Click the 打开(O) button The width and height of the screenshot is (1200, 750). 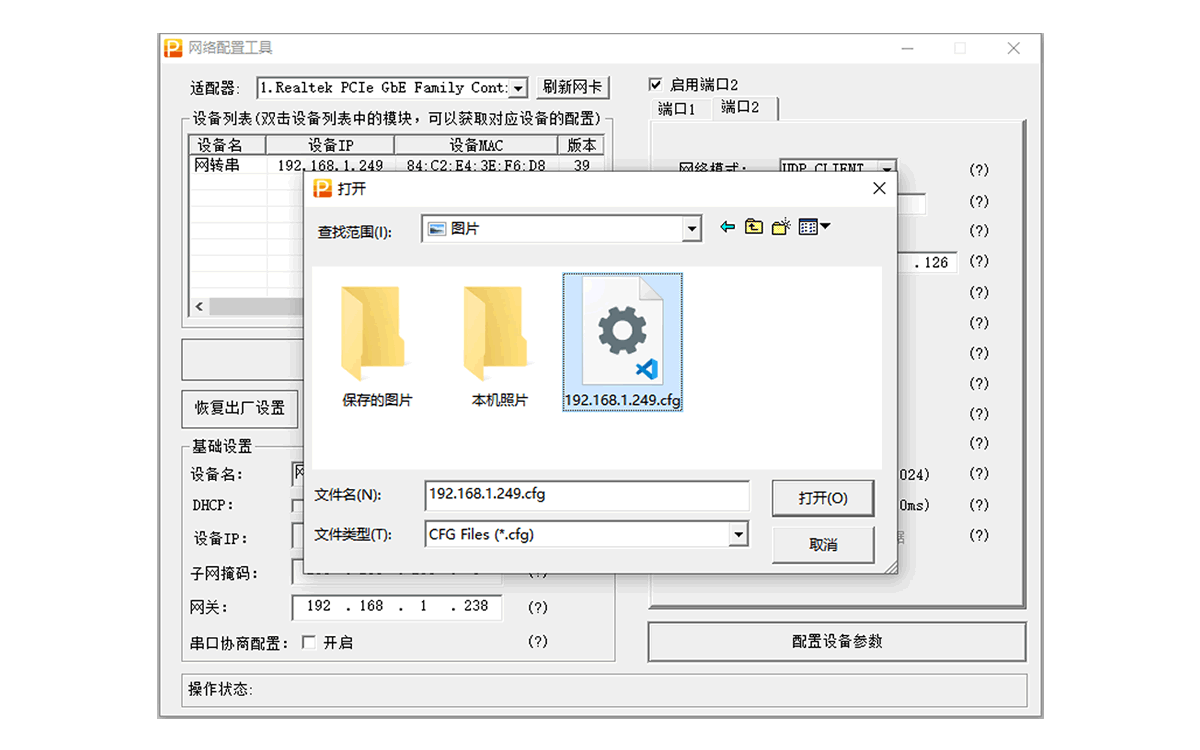click(x=822, y=498)
